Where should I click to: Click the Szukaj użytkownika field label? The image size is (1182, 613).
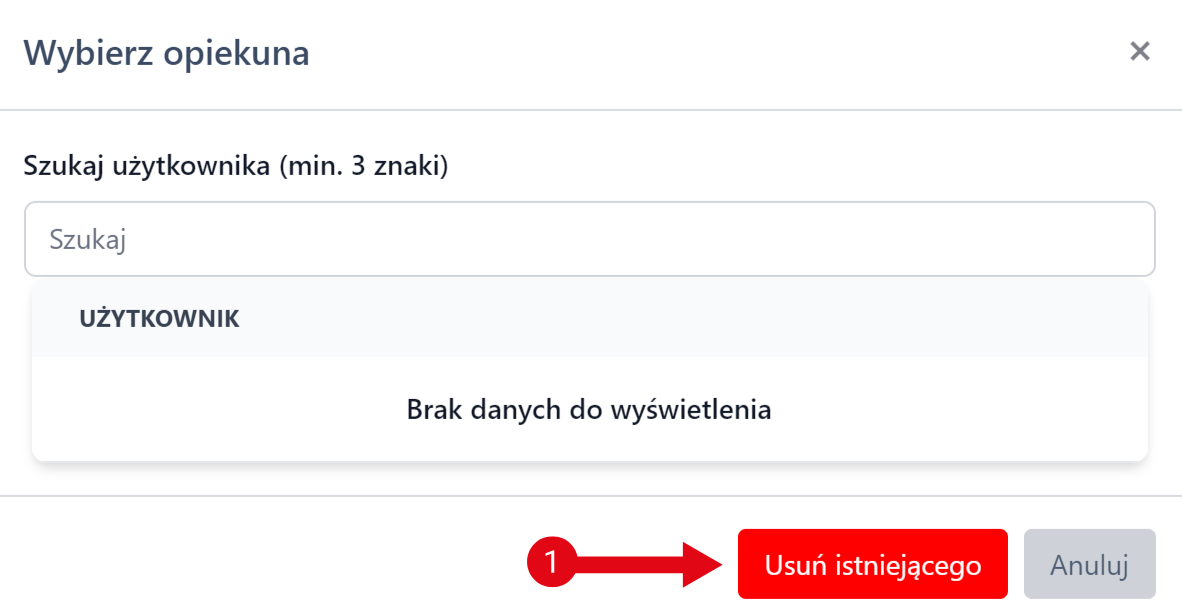[x=235, y=165]
